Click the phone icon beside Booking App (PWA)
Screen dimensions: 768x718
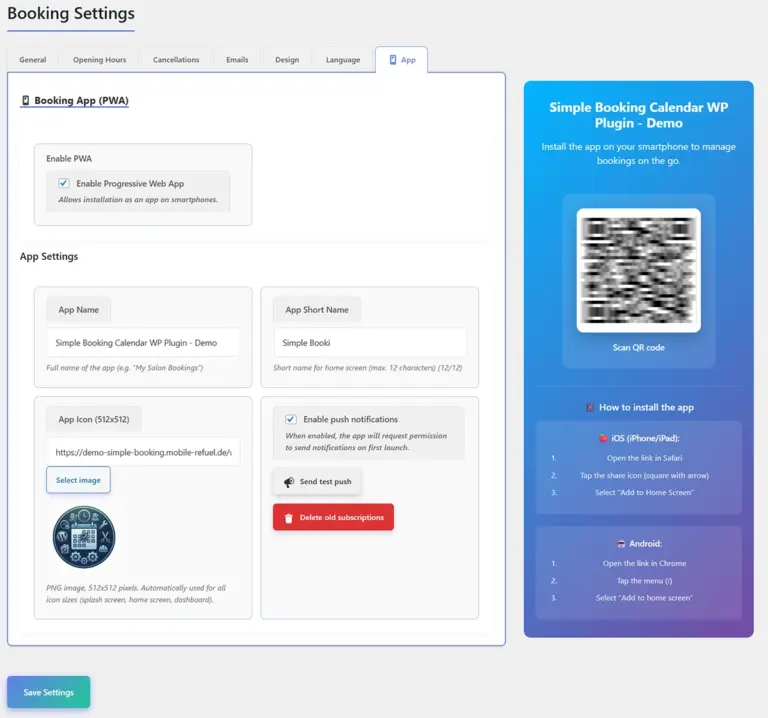click(25, 100)
